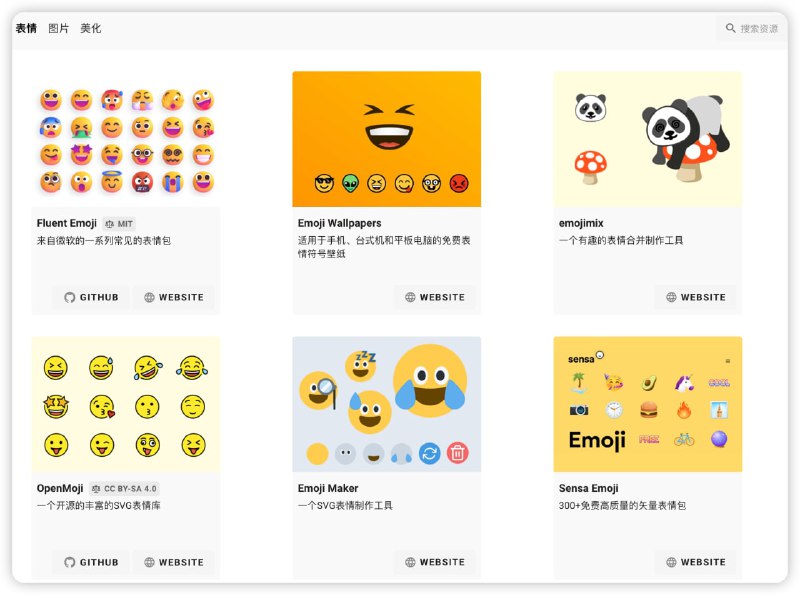Image resolution: width=800 pixels, height=595 pixels.
Task: Click the palm tree emoji in Sensa preview
Action: [579, 382]
